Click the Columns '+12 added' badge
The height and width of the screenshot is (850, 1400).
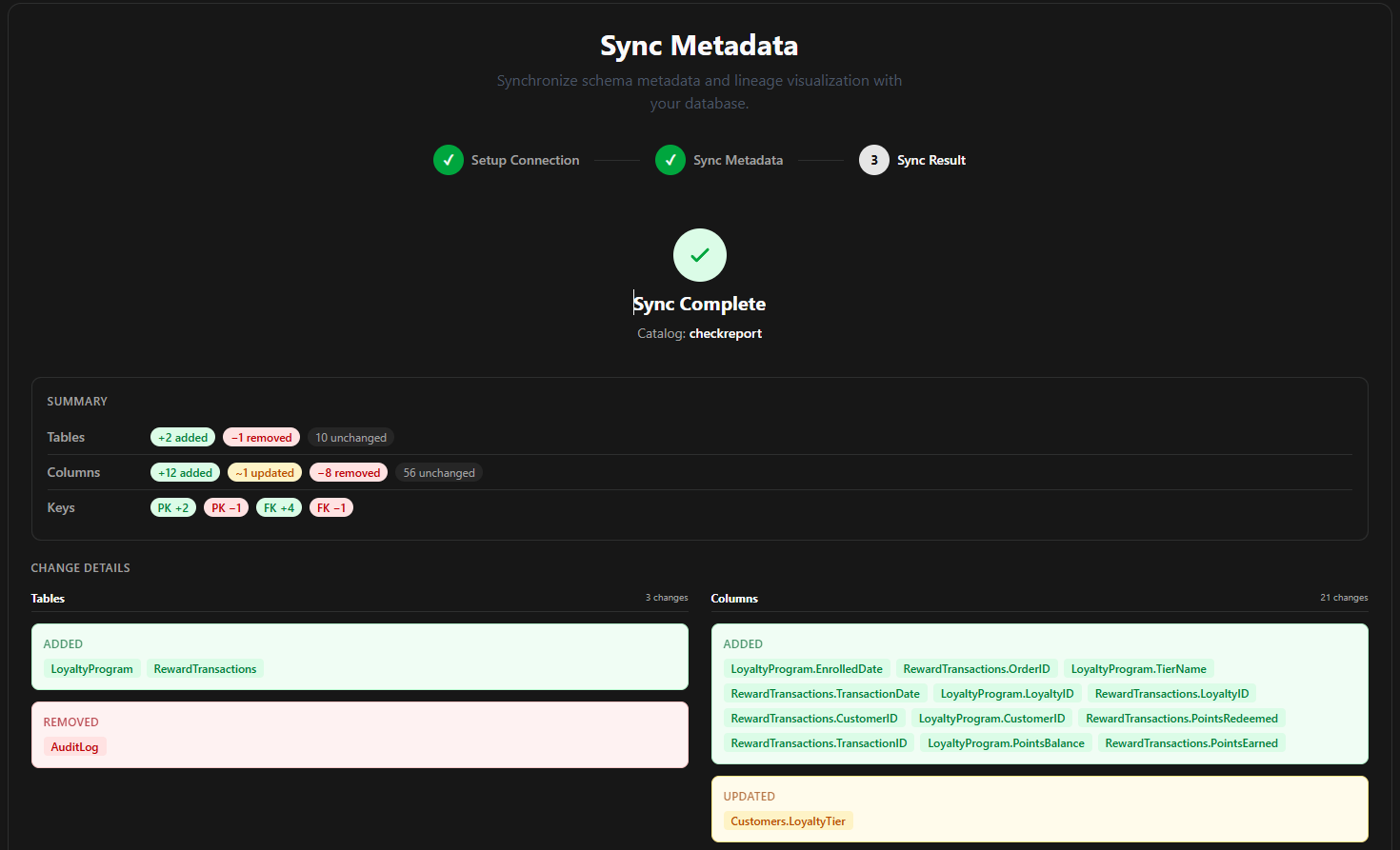pos(186,472)
